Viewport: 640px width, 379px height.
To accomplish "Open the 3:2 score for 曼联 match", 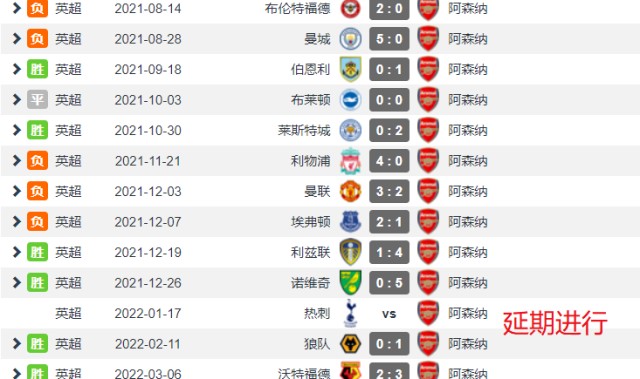I will point(389,191).
